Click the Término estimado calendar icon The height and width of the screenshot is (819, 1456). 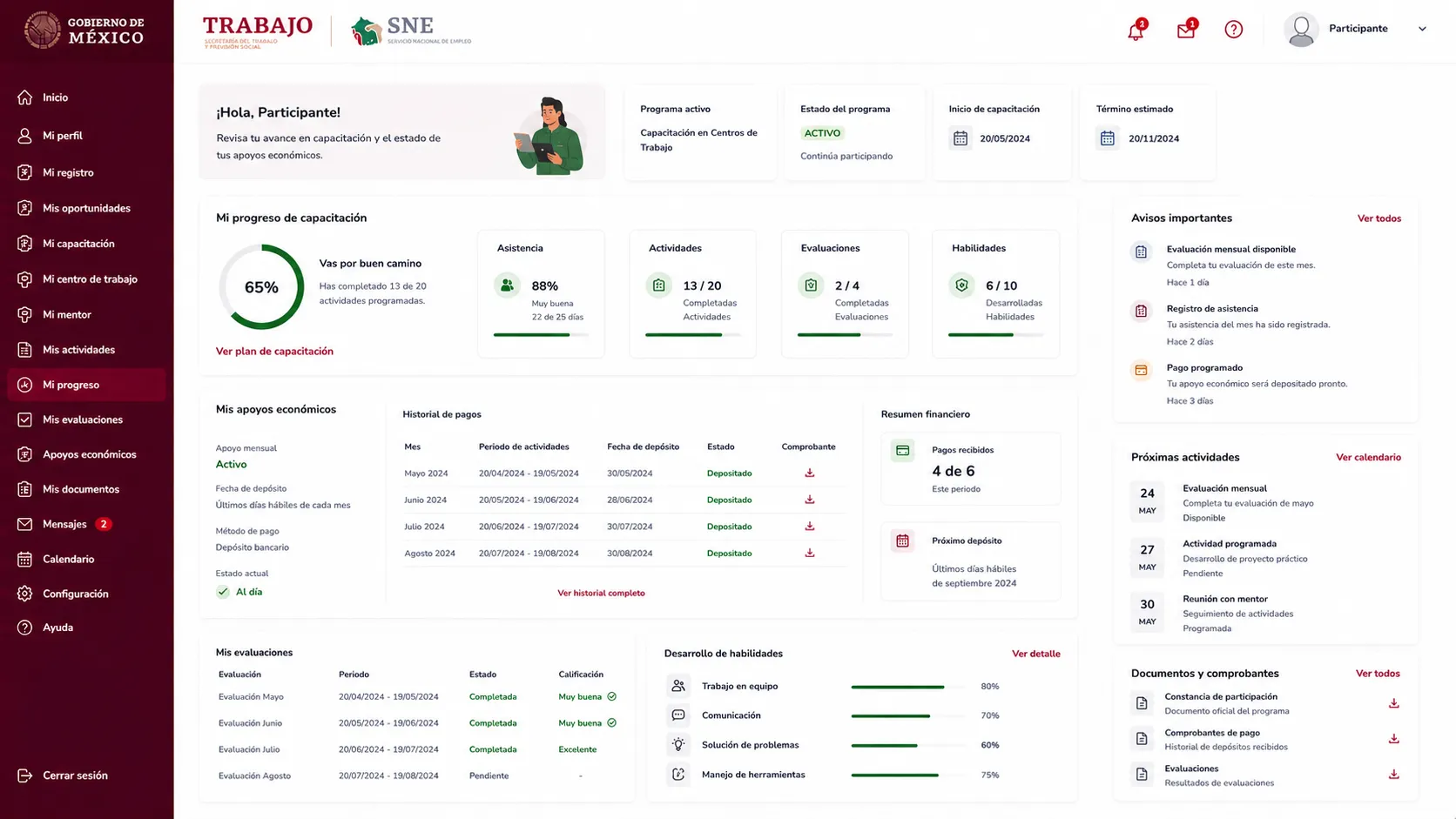click(1107, 138)
